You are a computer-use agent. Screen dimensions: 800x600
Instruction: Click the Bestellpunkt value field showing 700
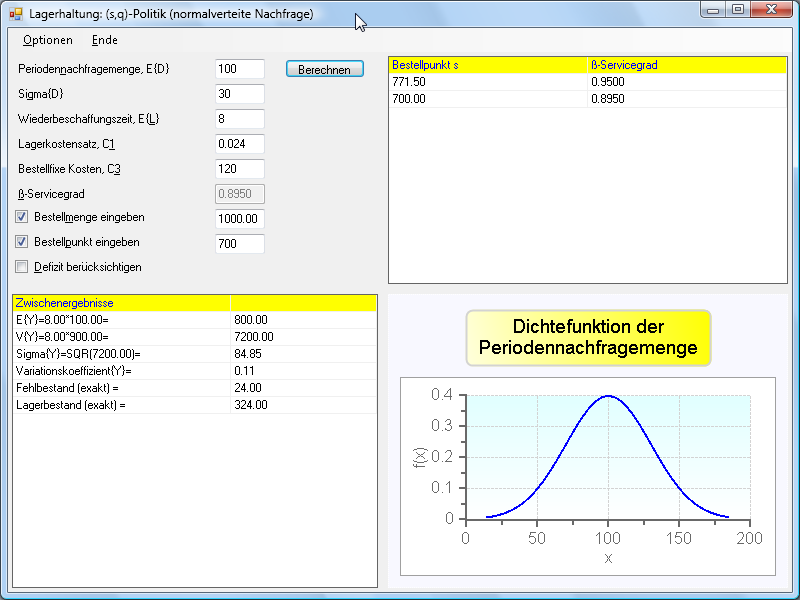239,244
